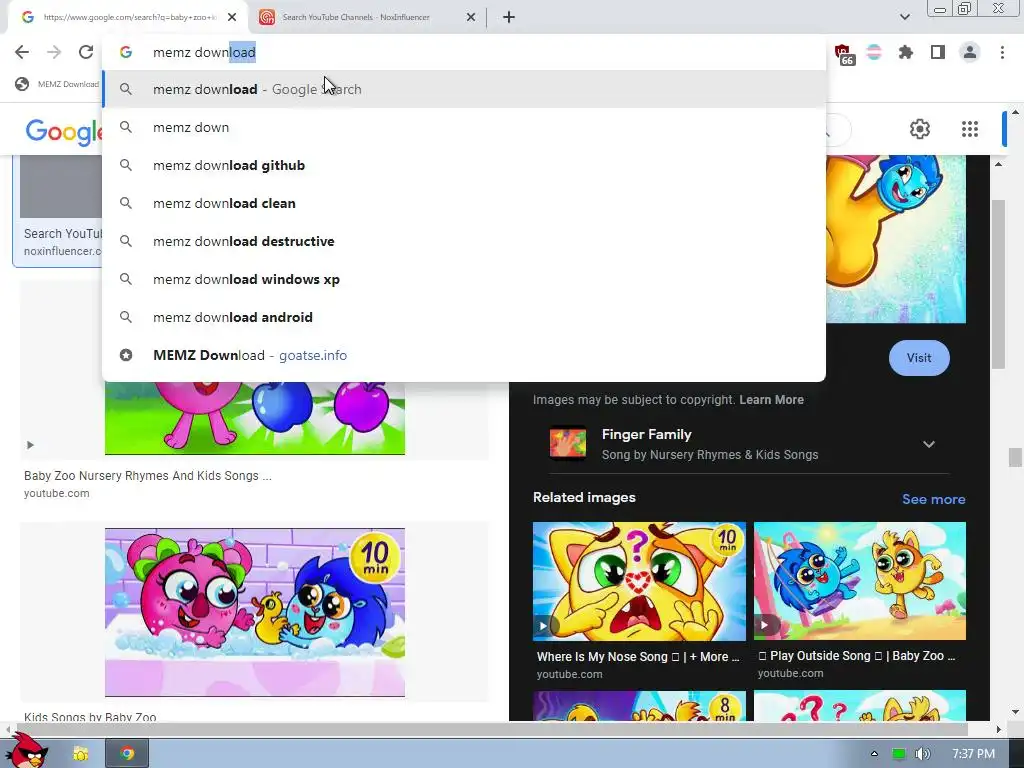Open the uBlock extension icon showing 66

[x=843, y=54]
